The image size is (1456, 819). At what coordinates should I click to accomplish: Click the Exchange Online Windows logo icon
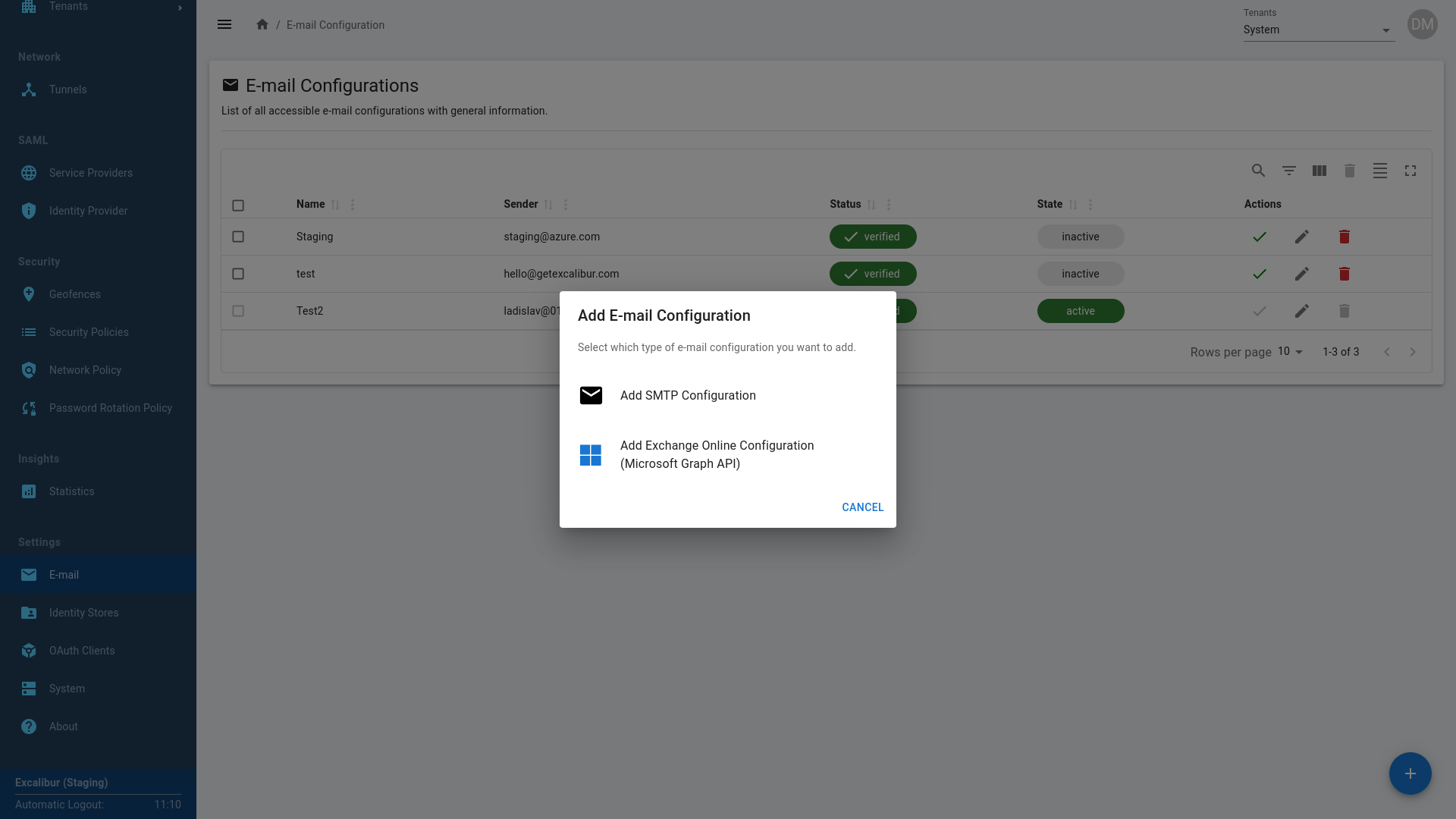(590, 455)
